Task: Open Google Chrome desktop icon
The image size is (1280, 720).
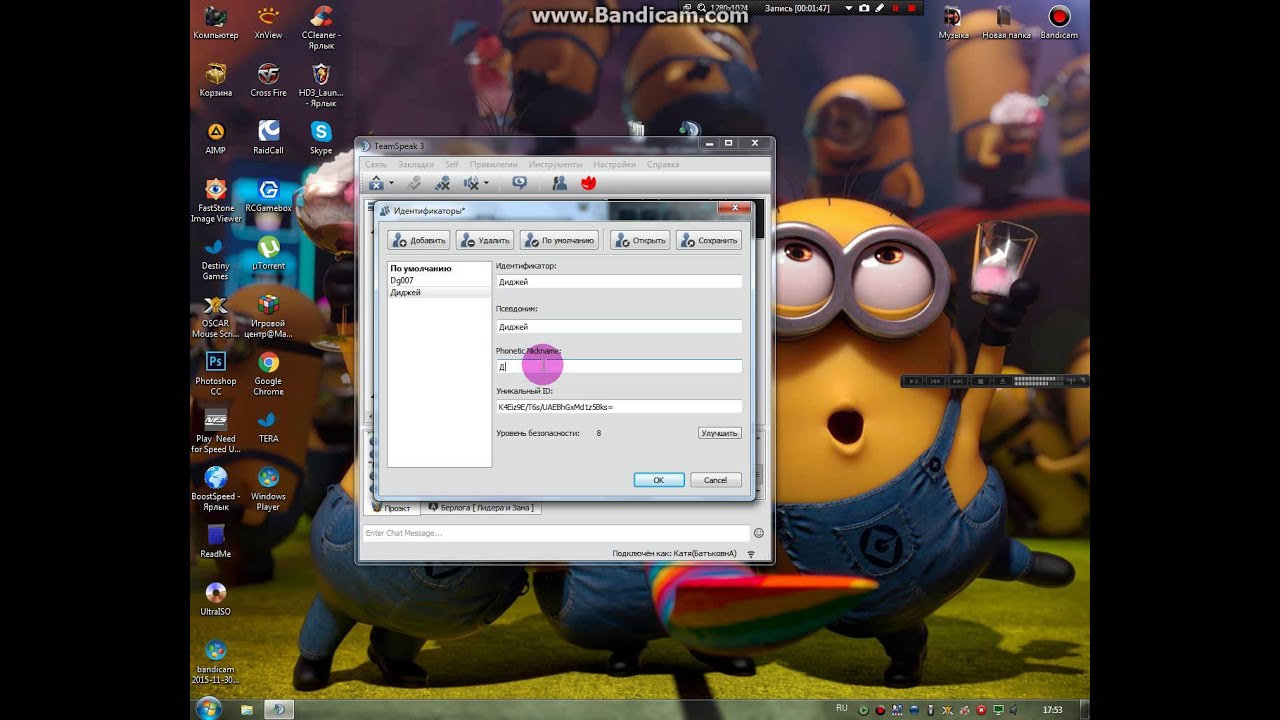Action: coord(268,374)
